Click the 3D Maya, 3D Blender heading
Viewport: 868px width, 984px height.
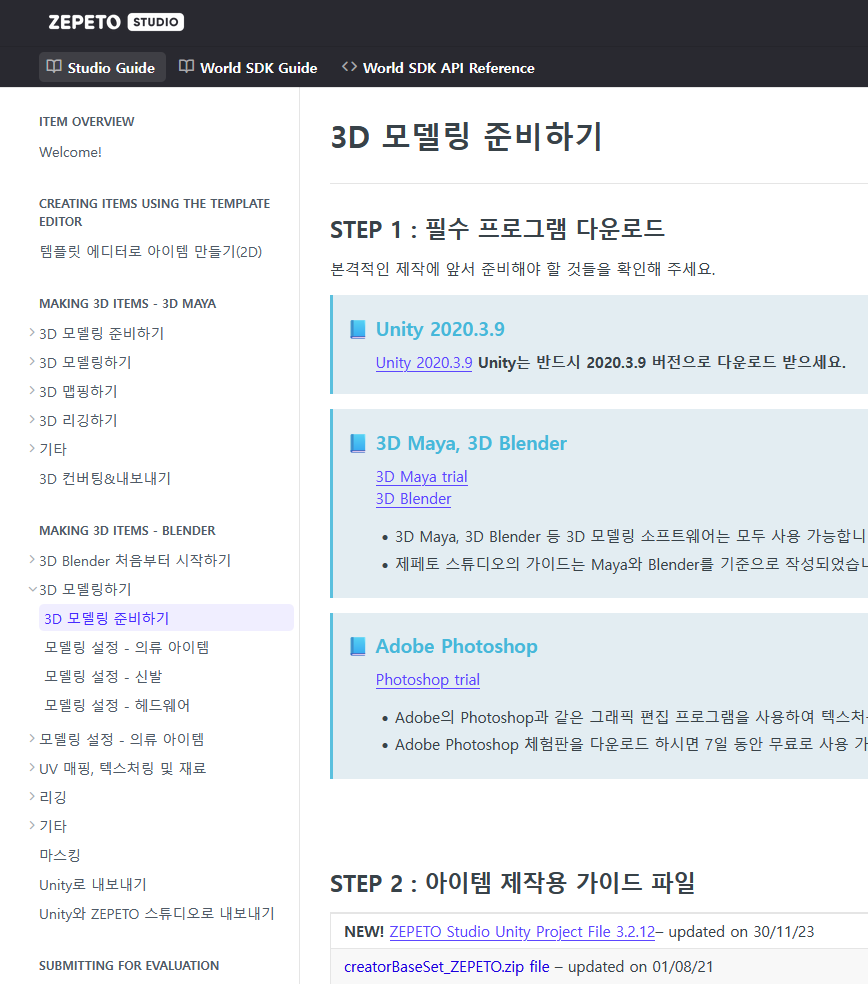(471, 444)
